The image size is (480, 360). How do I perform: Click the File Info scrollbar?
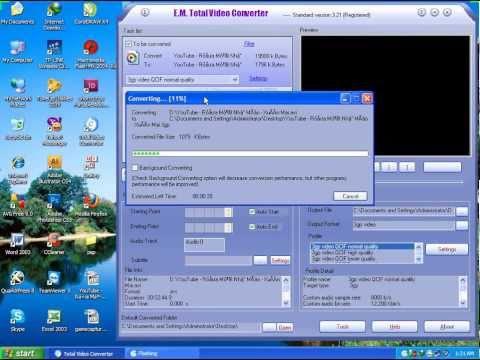tap(286, 291)
